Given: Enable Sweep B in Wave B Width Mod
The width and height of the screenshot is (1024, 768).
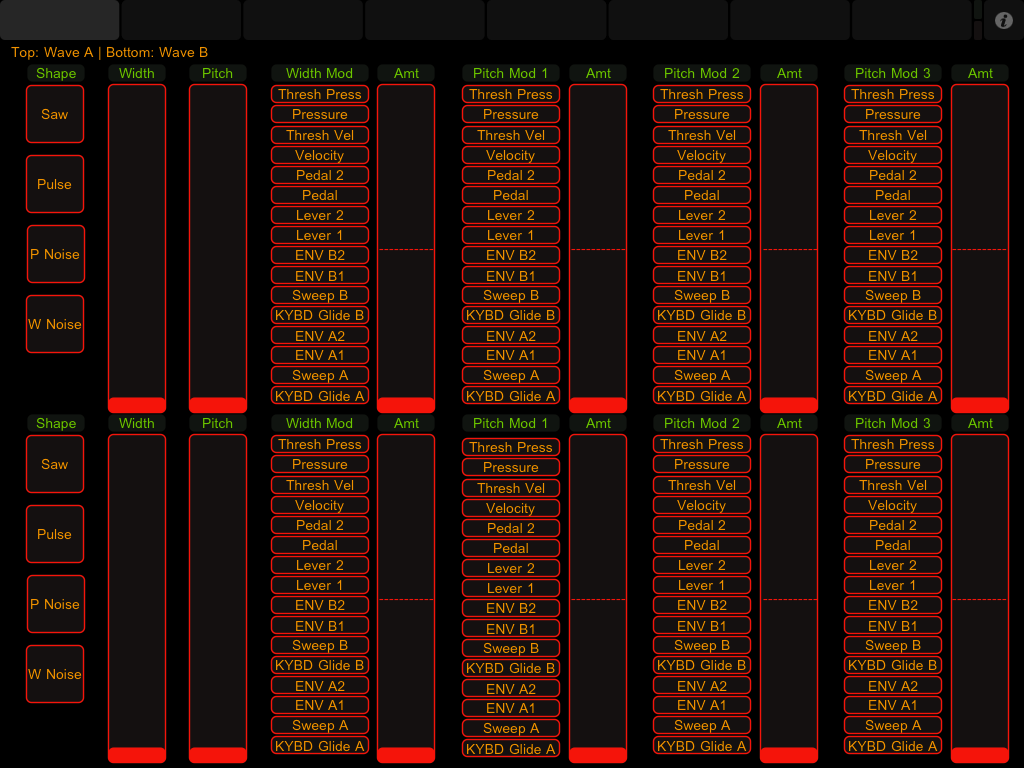Looking at the screenshot, I should (320, 645).
